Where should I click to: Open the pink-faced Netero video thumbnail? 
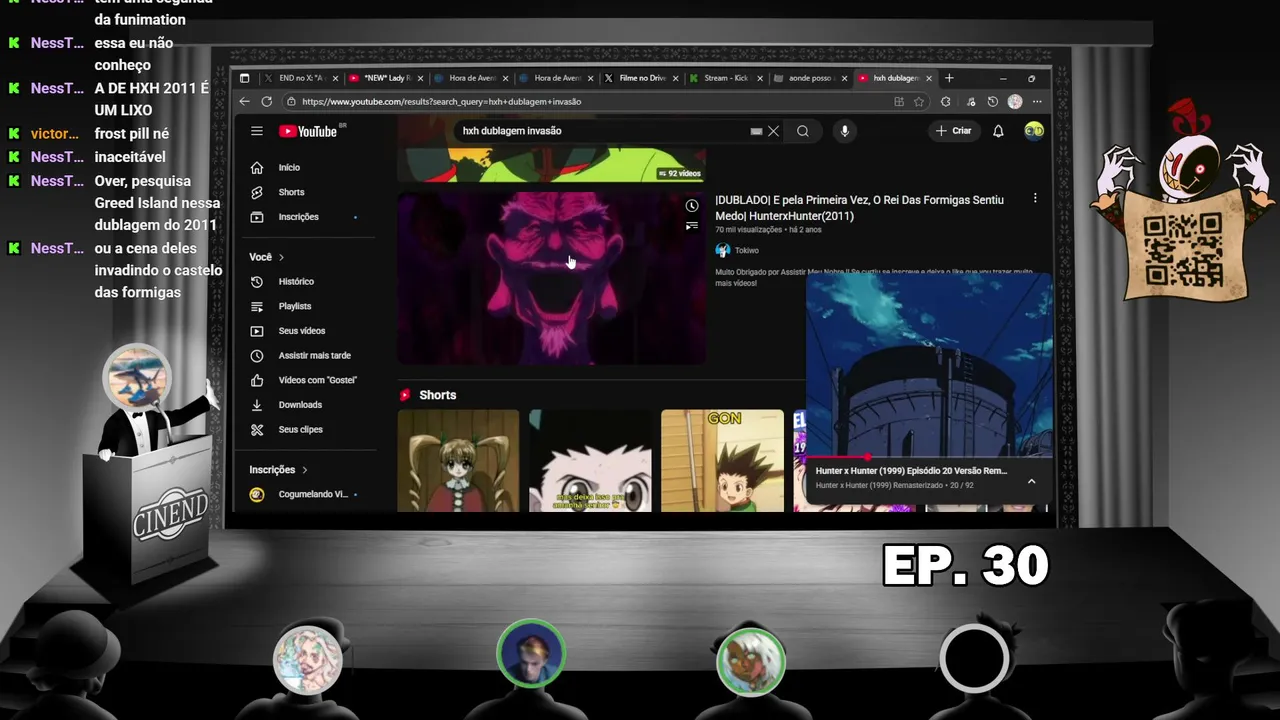click(551, 278)
